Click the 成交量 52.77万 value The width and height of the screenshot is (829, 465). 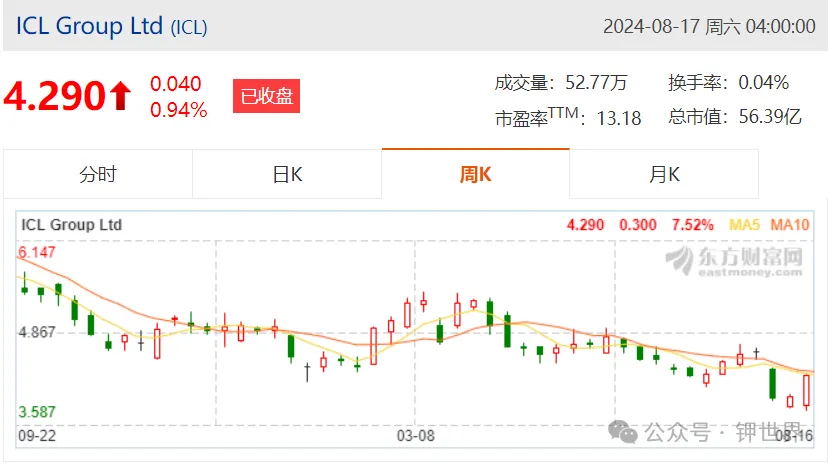pos(596,82)
